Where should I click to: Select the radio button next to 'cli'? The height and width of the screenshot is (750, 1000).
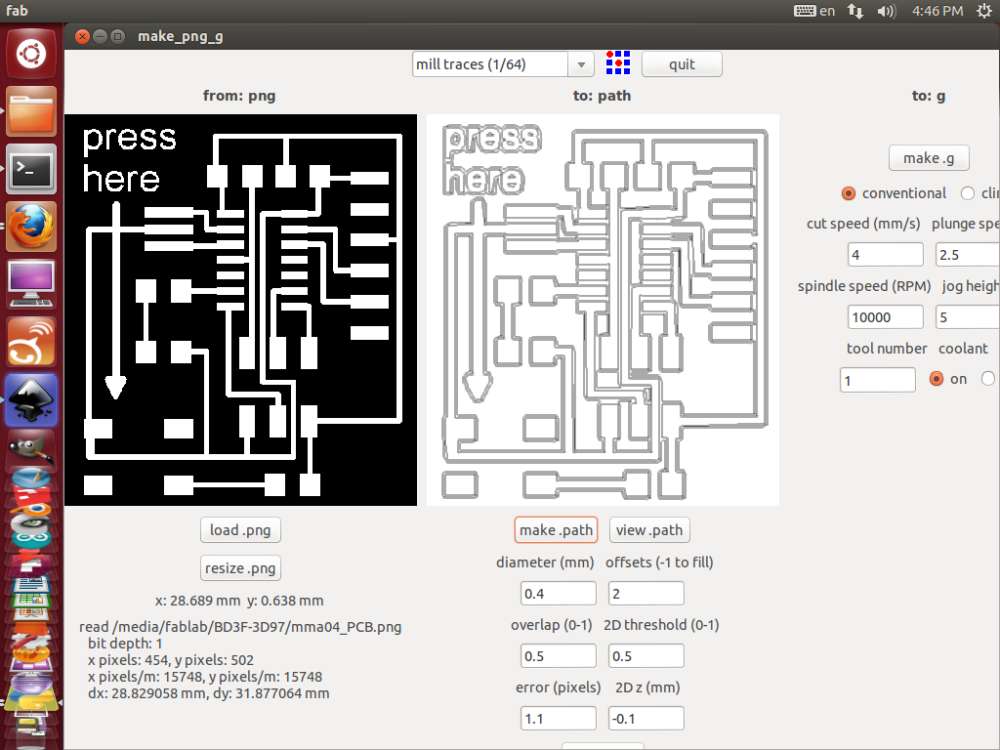967,193
